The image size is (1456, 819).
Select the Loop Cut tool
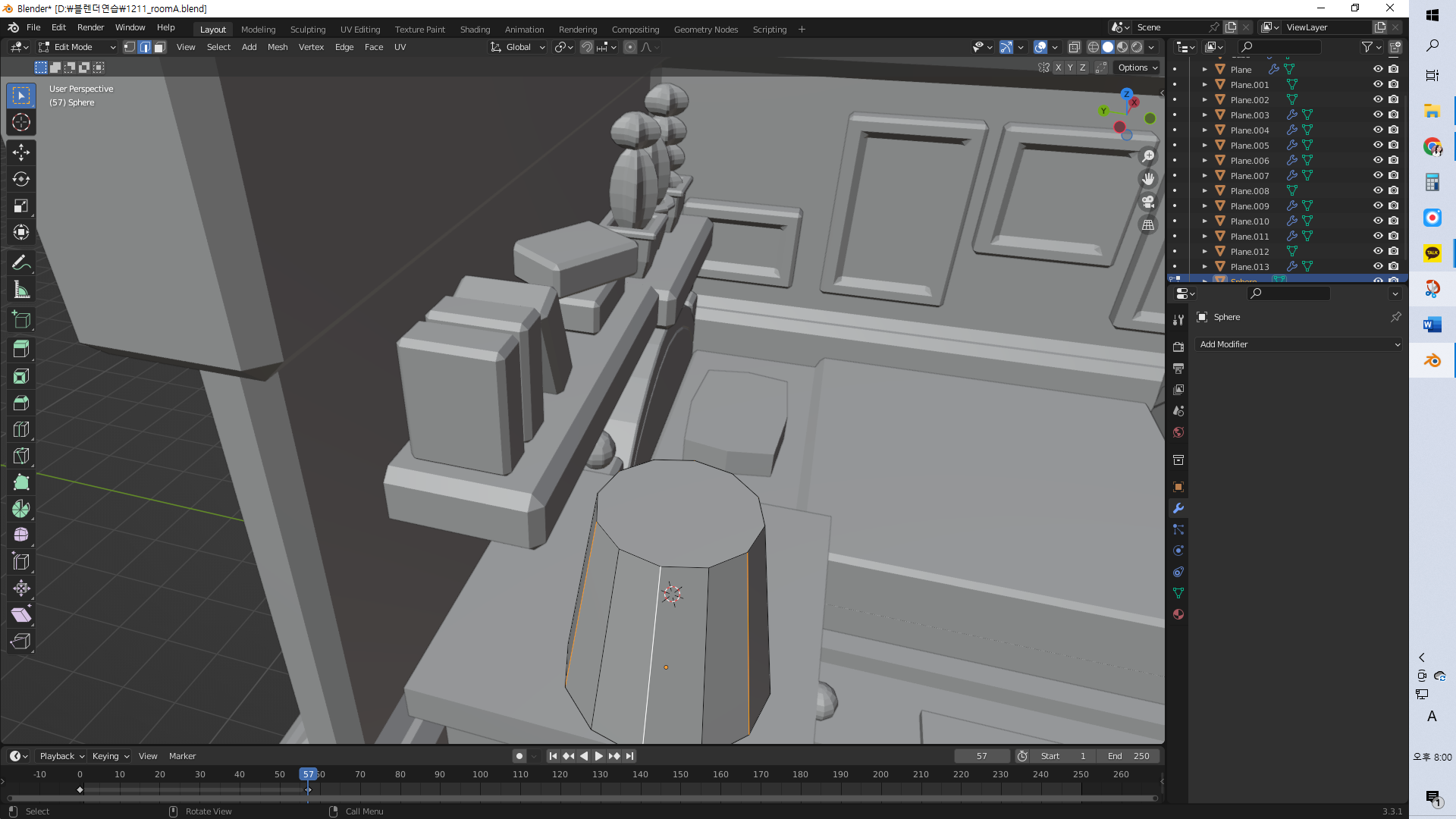pyautogui.click(x=21, y=429)
